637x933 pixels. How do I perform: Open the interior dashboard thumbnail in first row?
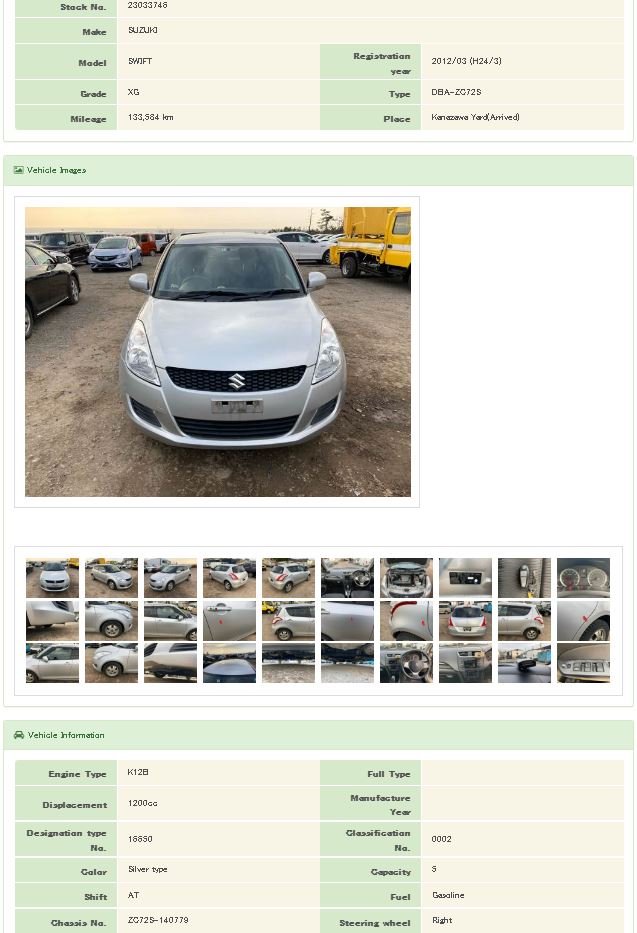click(347, 578)
